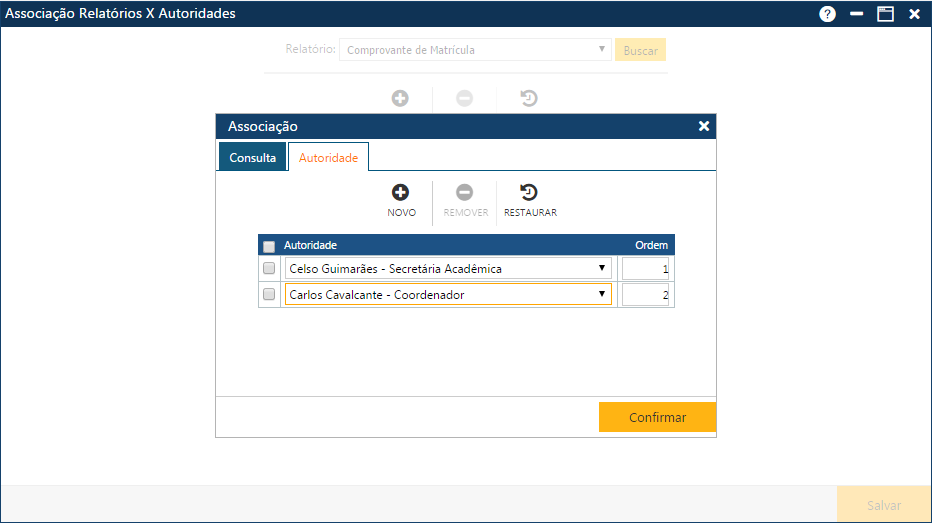This screenshot has height=523, width=932.
Task: Open the help question mark icon
Action: 827,14
